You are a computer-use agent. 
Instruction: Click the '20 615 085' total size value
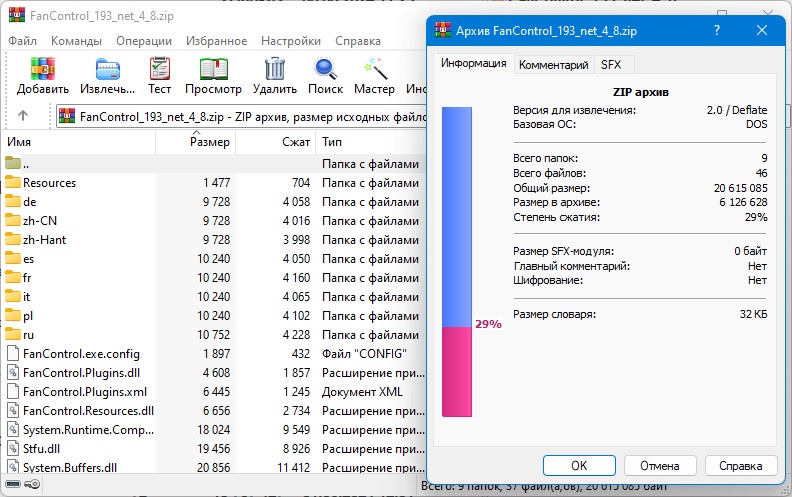pyautogui.click(x=740, y=188)
